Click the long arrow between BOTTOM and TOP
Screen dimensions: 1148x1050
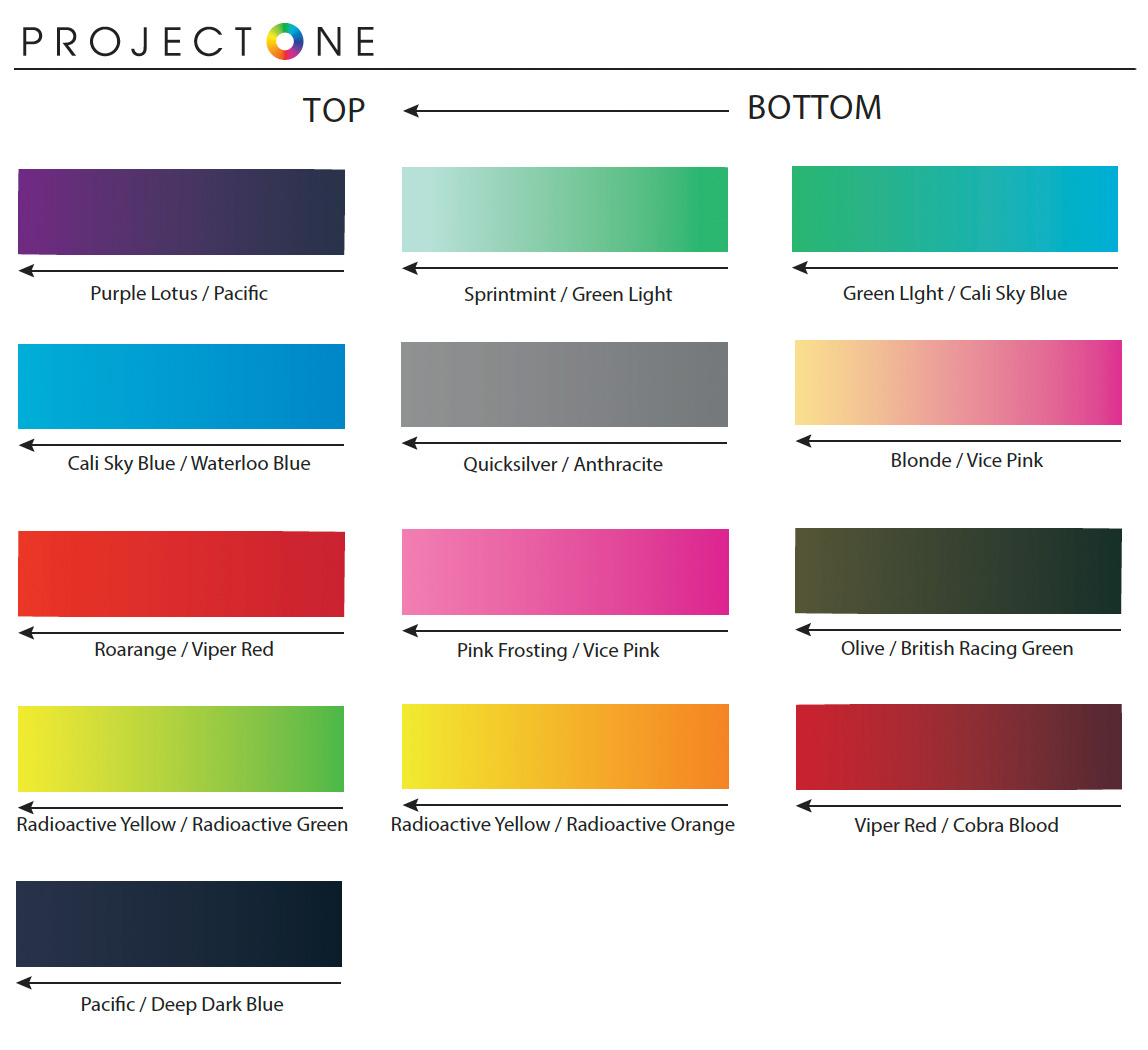[566, 111]
